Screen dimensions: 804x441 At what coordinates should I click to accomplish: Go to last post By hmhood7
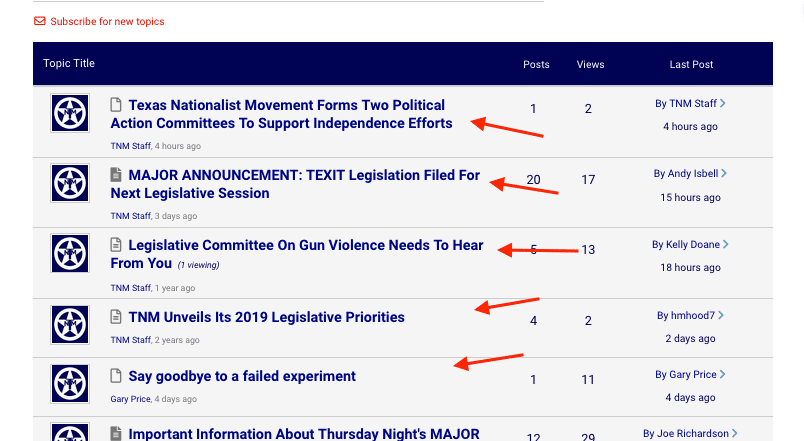coord(686,315)
